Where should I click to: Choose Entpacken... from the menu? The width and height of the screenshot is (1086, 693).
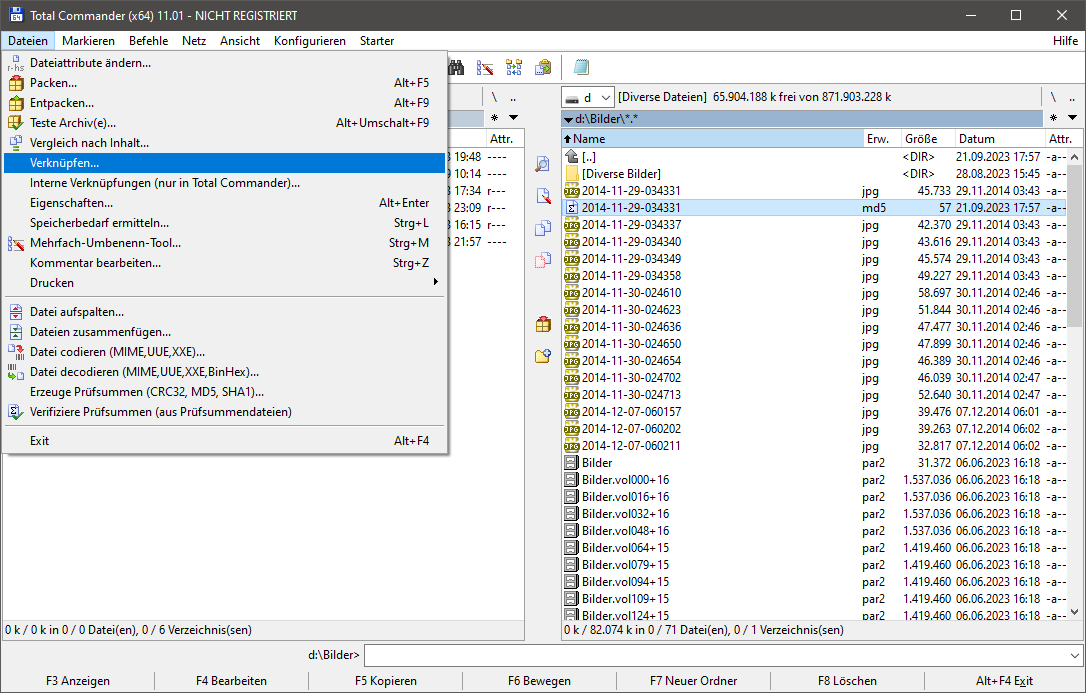tap(224, 103)
